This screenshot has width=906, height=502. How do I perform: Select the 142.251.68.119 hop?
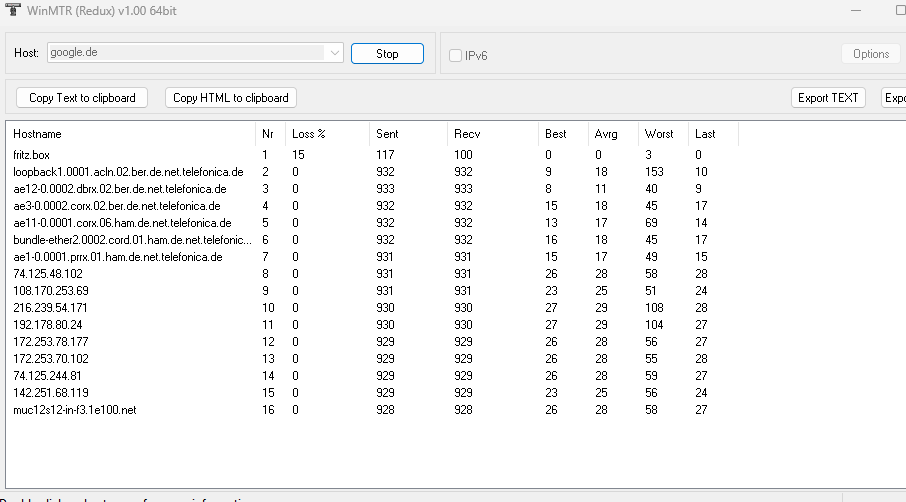point(372,393)
